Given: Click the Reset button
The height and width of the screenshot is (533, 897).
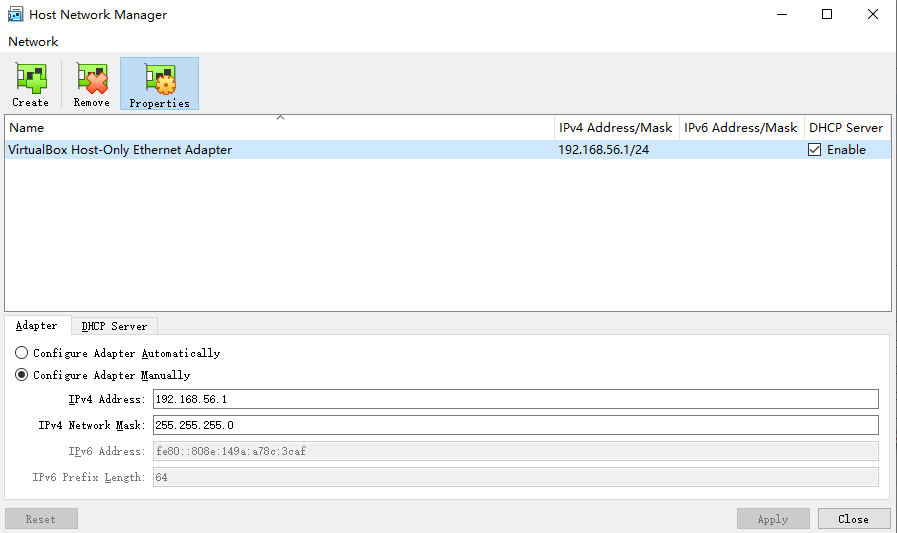Looking at the screenshot, I should click(x=41, y=519).
